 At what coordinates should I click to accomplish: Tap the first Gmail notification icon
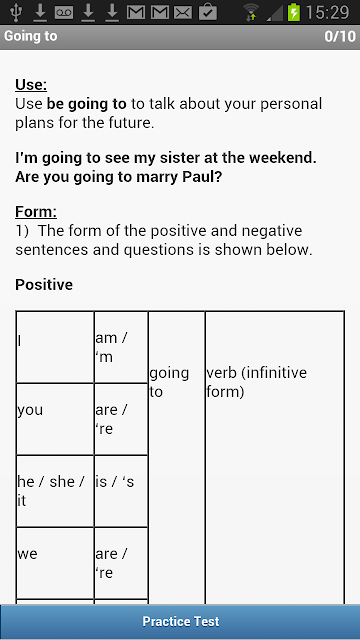[136, 13]
